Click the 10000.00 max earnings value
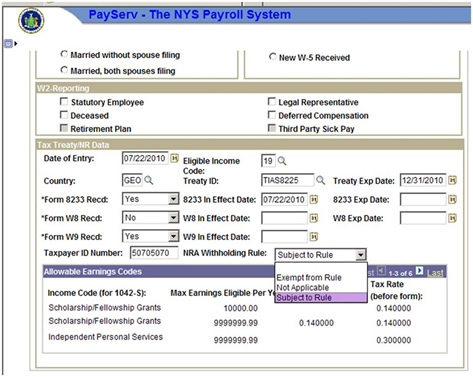Screen dimensions: 473x377 click(x=241, y=308)
